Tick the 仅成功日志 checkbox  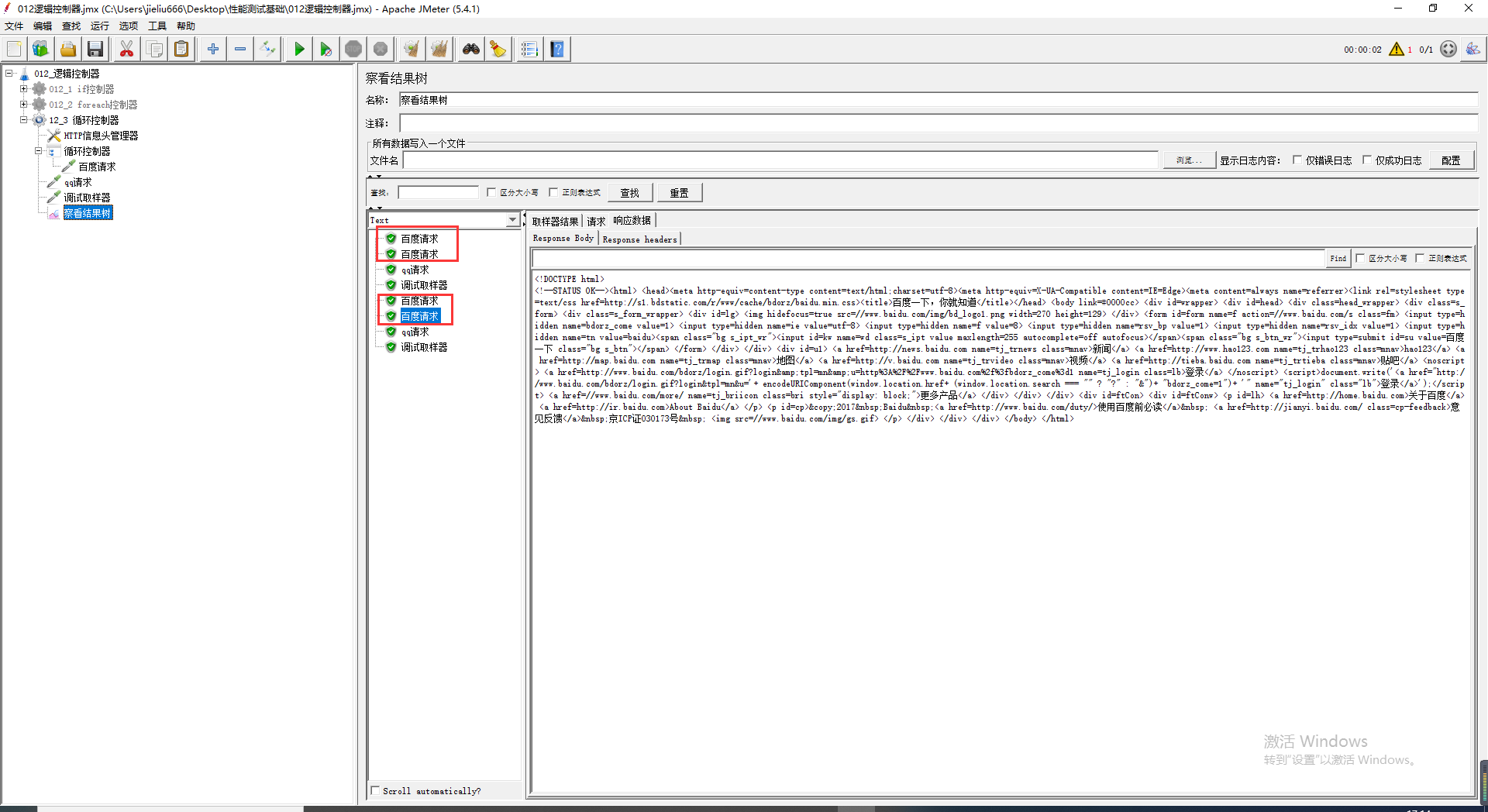point(1366,160)
